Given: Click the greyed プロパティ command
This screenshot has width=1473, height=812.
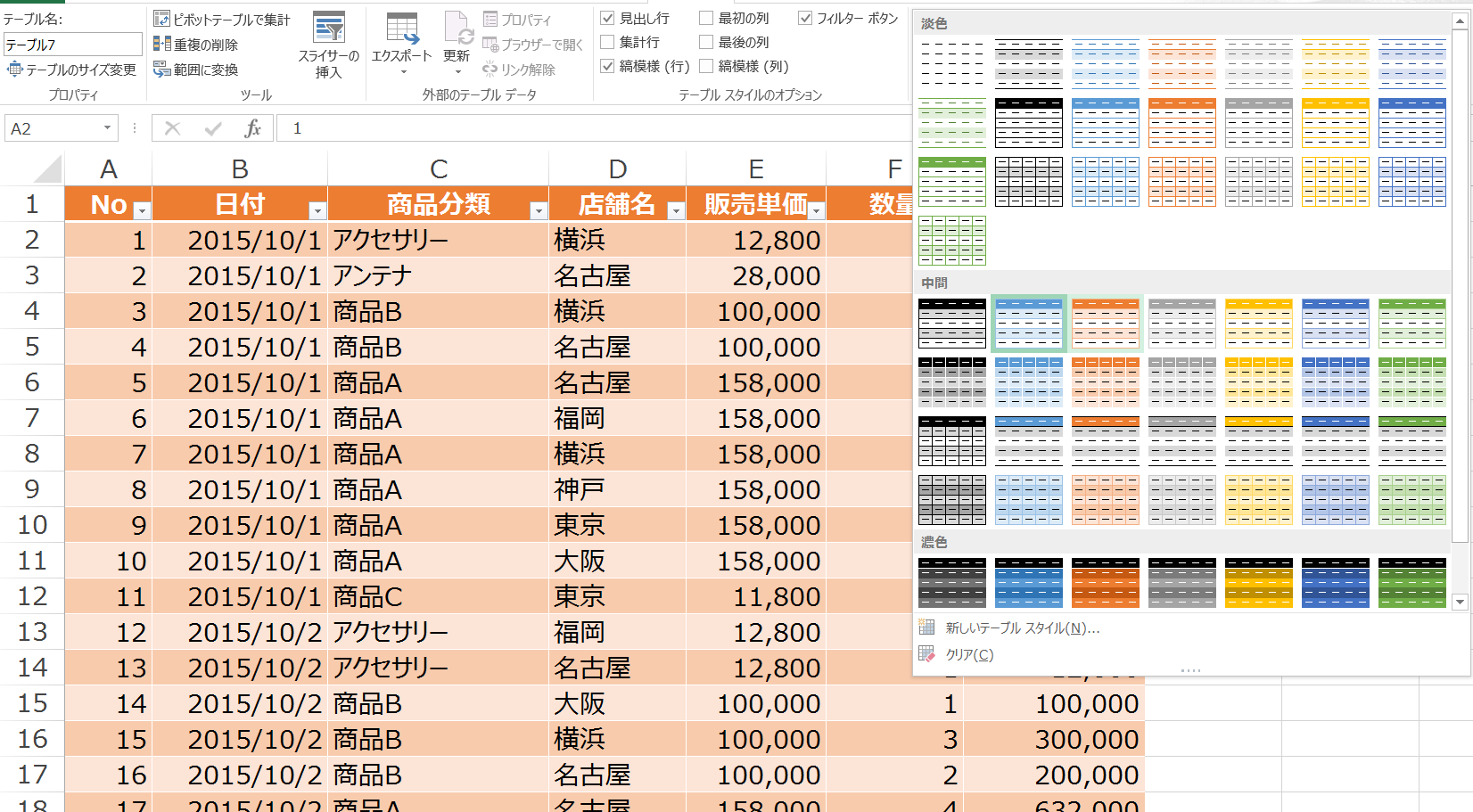Looking at the screenshot, I should [x=517, y=20].
